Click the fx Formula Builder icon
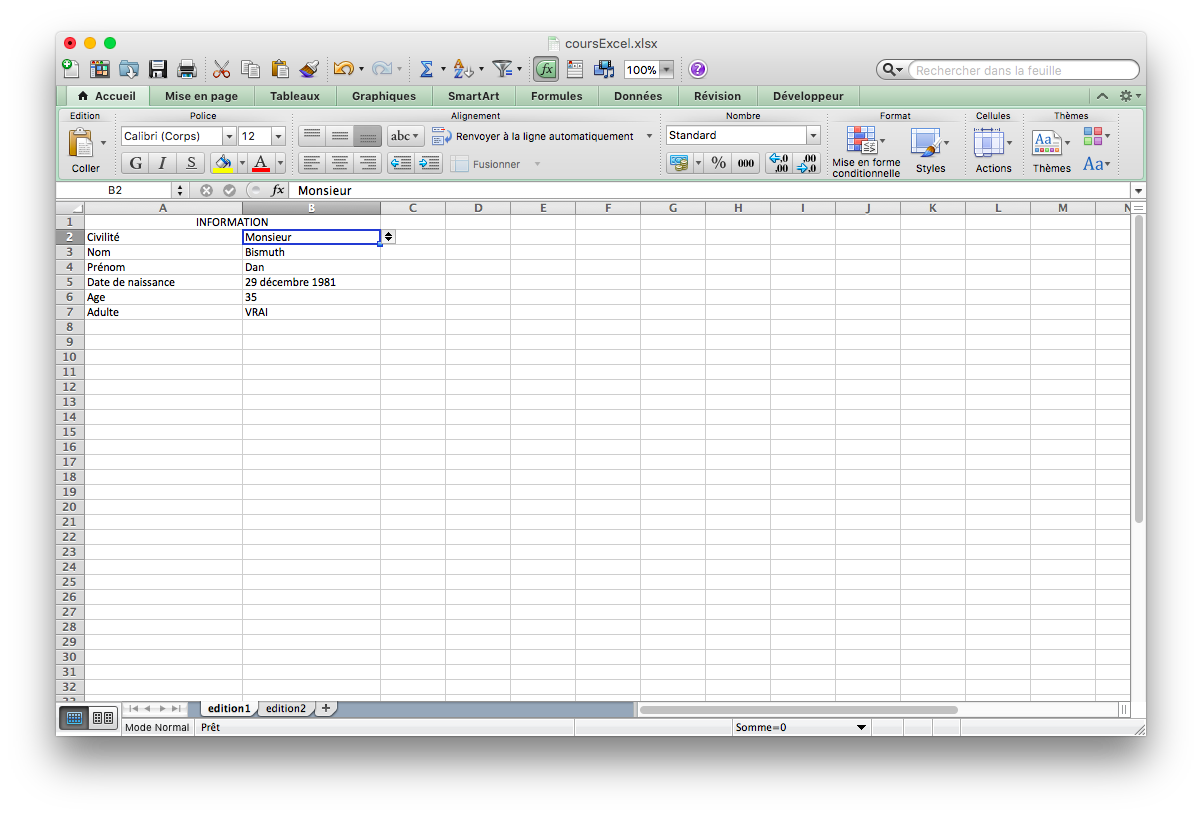 pyautogui.click(x=546, y=69)
